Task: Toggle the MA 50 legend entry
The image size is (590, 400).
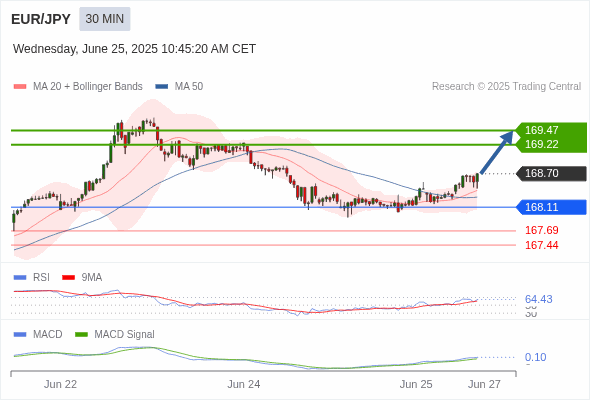Action: coord(179,86)
